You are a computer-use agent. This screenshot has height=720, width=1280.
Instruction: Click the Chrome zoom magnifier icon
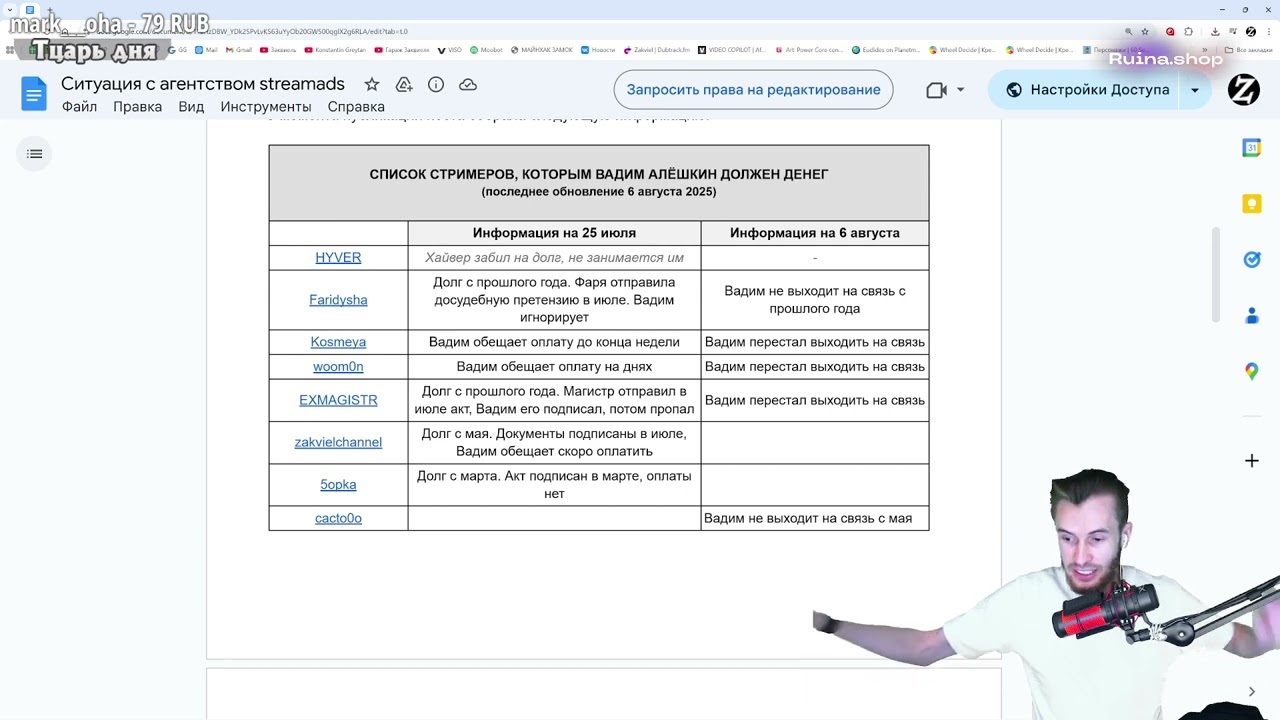[x=1129, y=32]
